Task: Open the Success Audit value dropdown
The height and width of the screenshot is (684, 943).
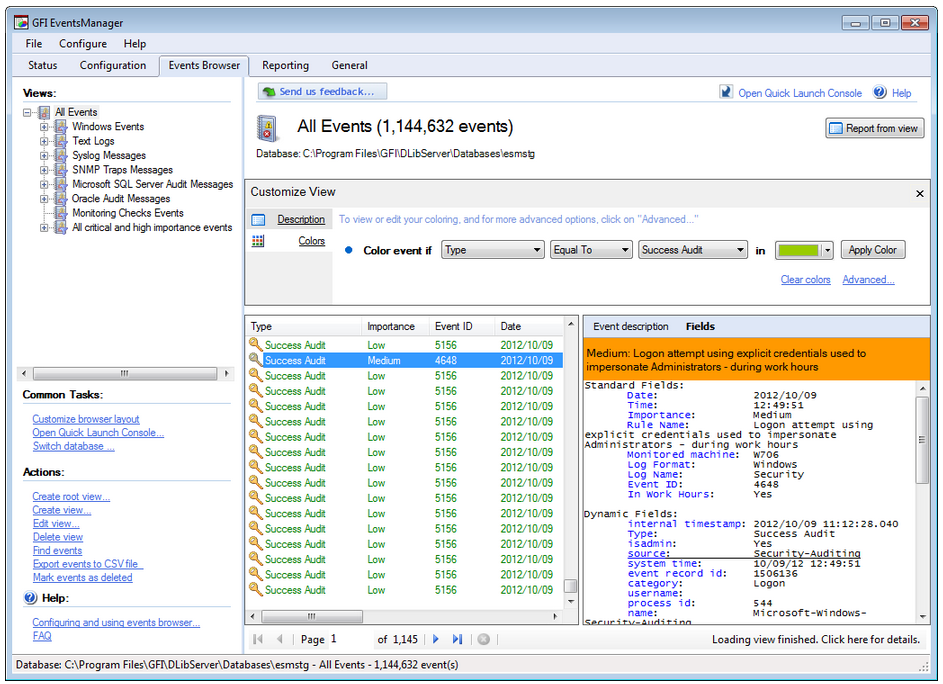Action: pyautogui.click(x=693, y=250)
